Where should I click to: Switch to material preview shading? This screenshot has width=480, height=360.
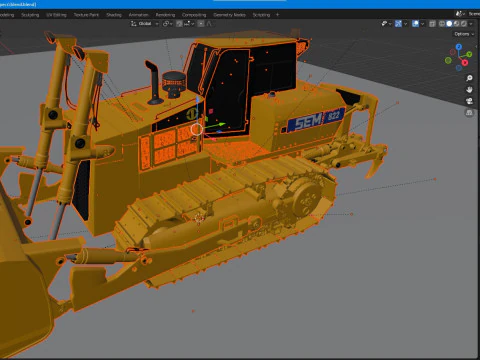coord(457,24)
